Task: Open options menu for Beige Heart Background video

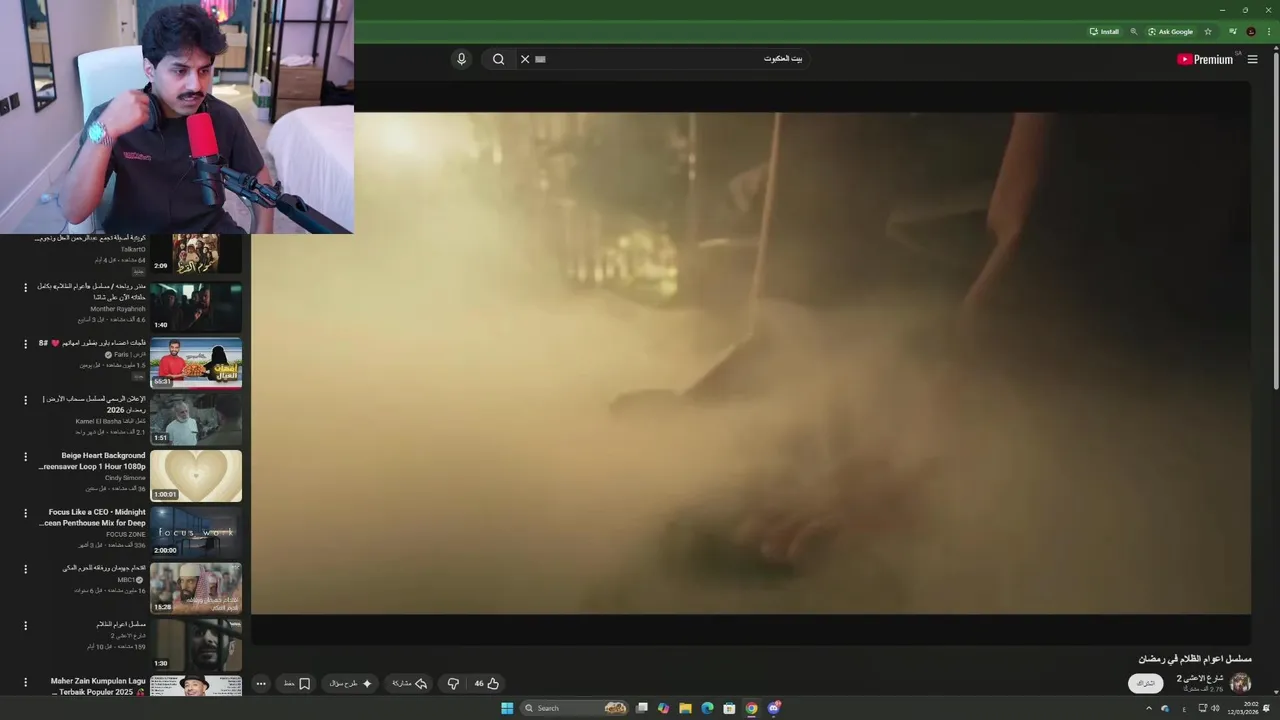Action: (x=26, y=456)
